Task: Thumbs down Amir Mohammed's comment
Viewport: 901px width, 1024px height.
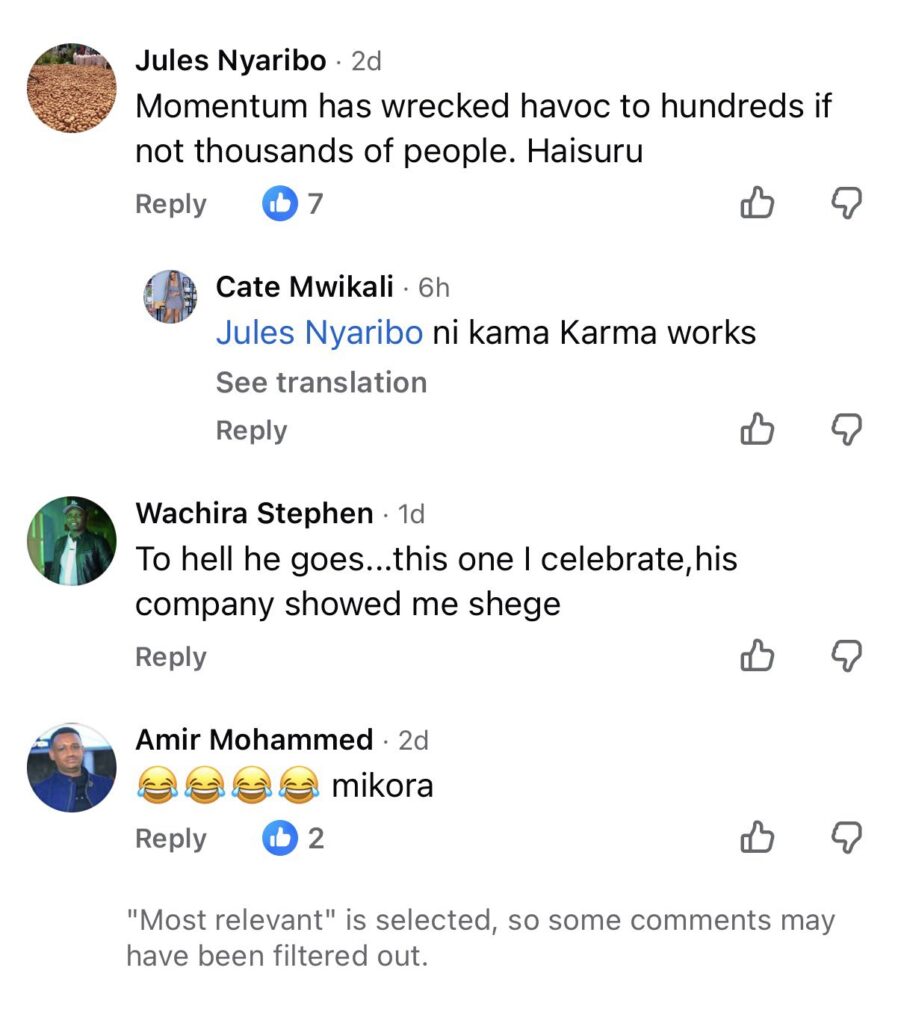Action: 847,839
